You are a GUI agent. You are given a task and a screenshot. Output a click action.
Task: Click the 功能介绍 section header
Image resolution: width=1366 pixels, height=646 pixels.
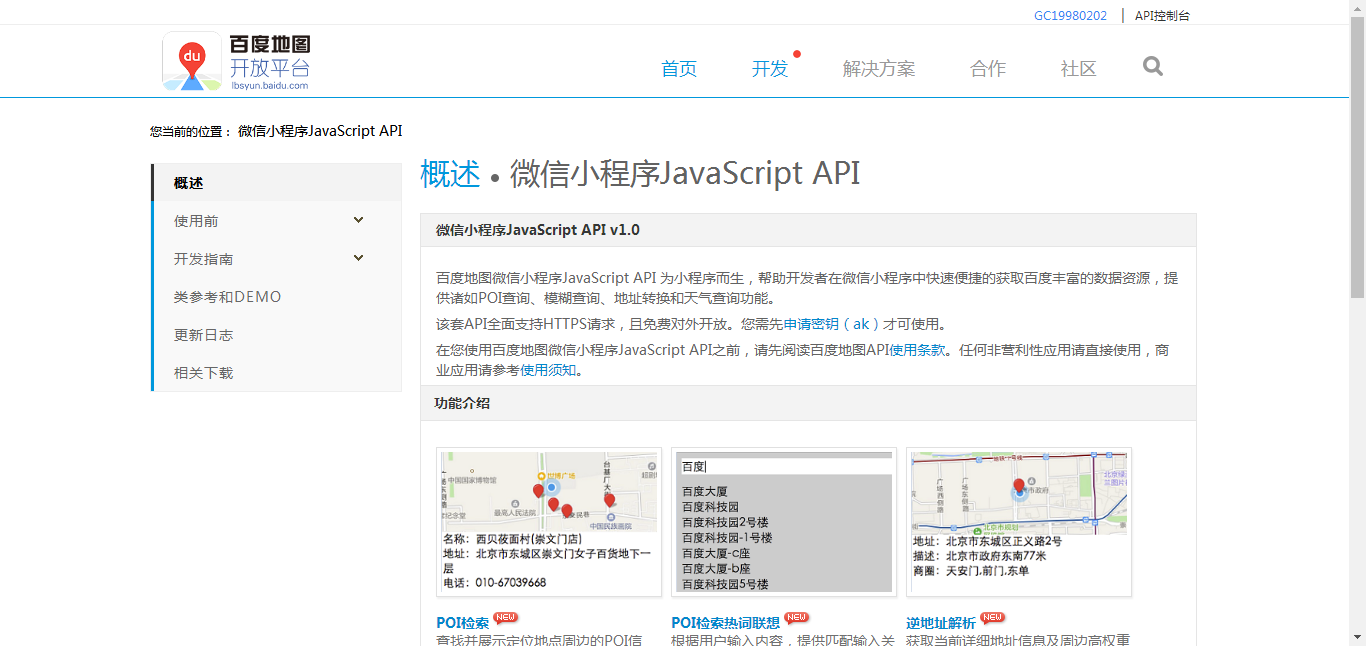[x=808, y=403]
